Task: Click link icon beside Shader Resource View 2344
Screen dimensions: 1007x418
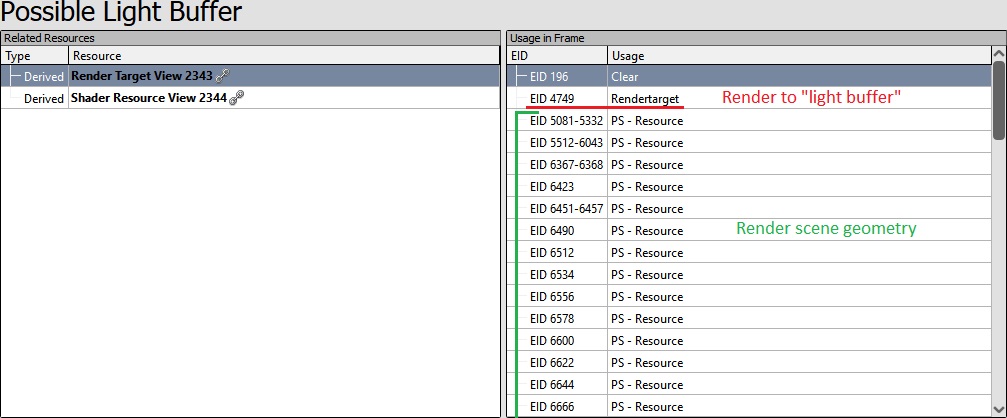Action: (x=236, y=98)
